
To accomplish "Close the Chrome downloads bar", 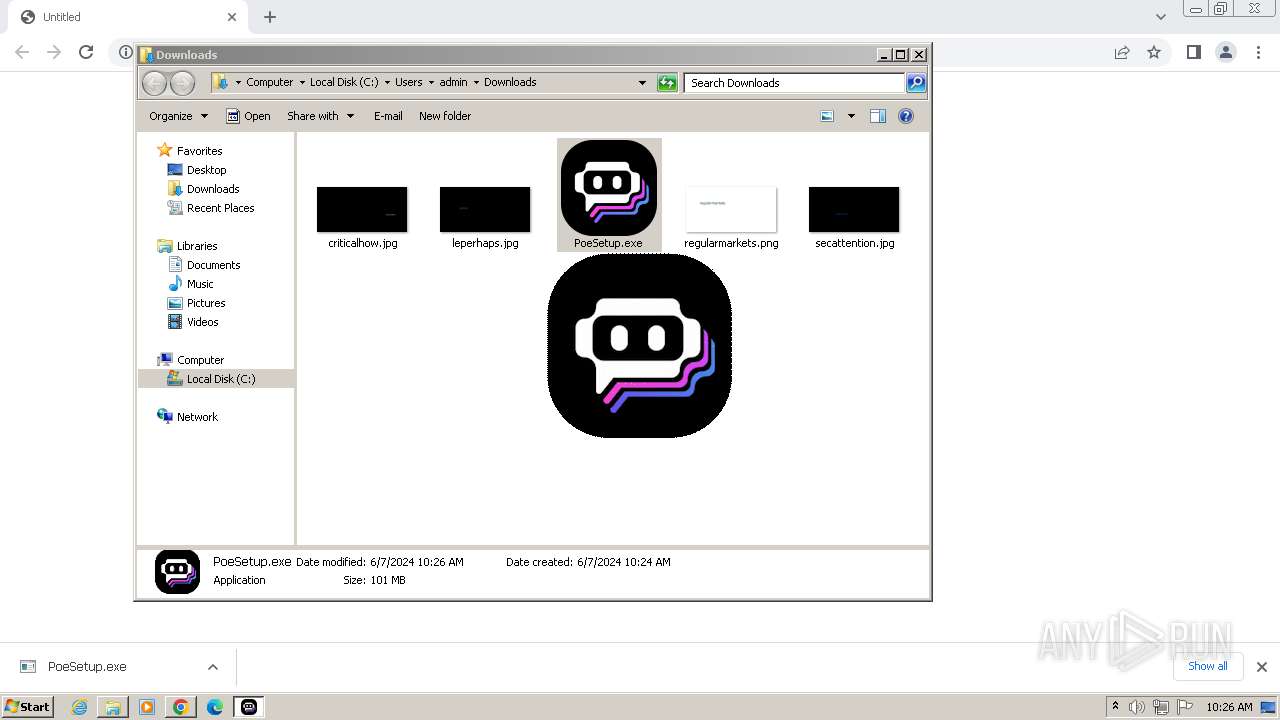I will pyautogui.click(x=1261, y=667).
